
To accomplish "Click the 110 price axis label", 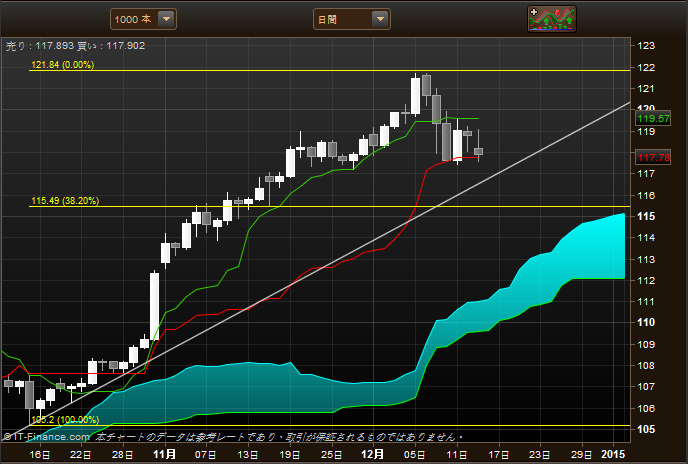I will 646,322.
